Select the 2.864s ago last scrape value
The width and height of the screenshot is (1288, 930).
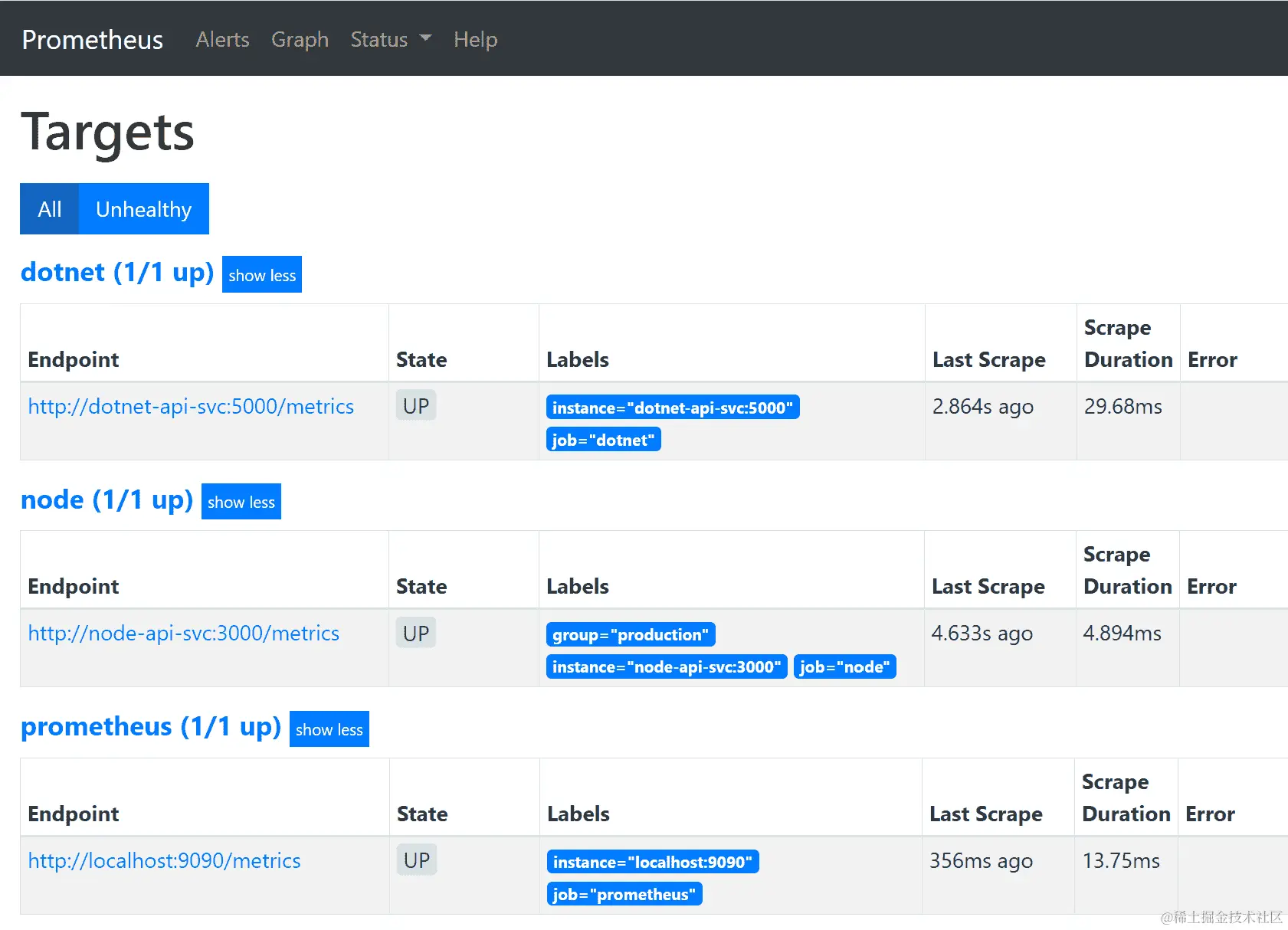[x=983, y=407]
